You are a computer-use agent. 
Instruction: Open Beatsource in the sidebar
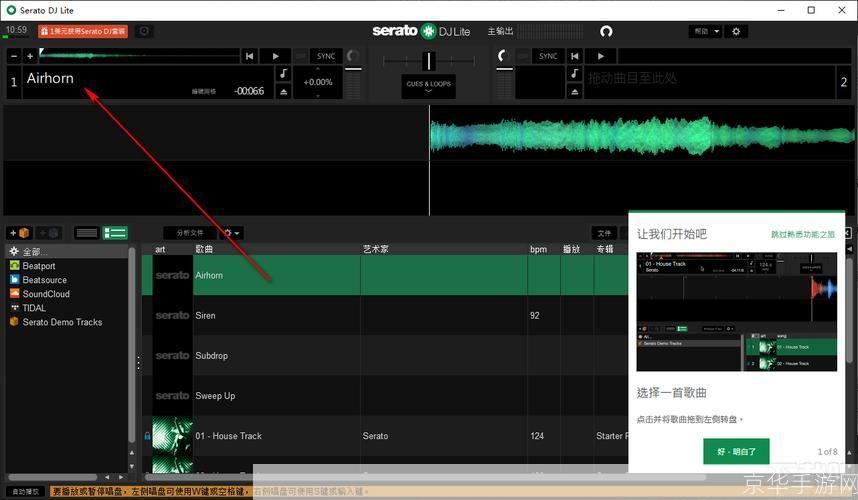[44, 280]
